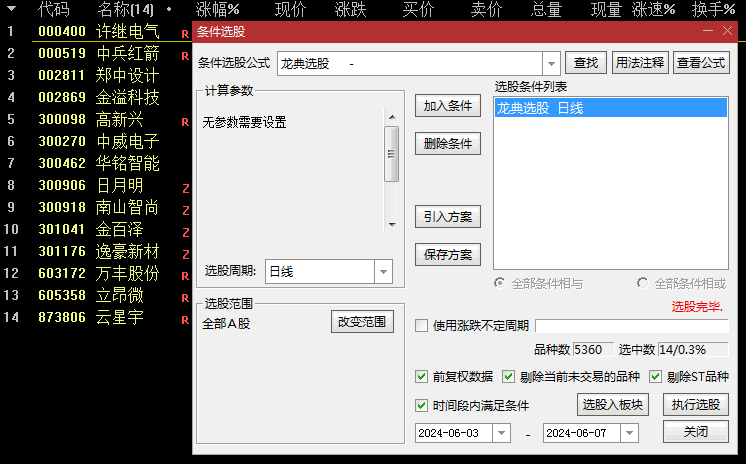Screen dimensions: 746x464
Task: Run 执行选股 stock screening
Action: (x=696, y=405)
